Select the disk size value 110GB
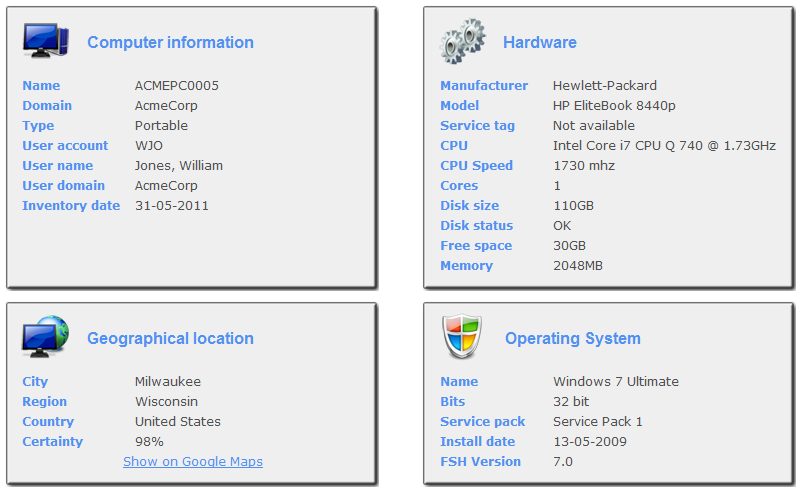 [x=573, y=206]
